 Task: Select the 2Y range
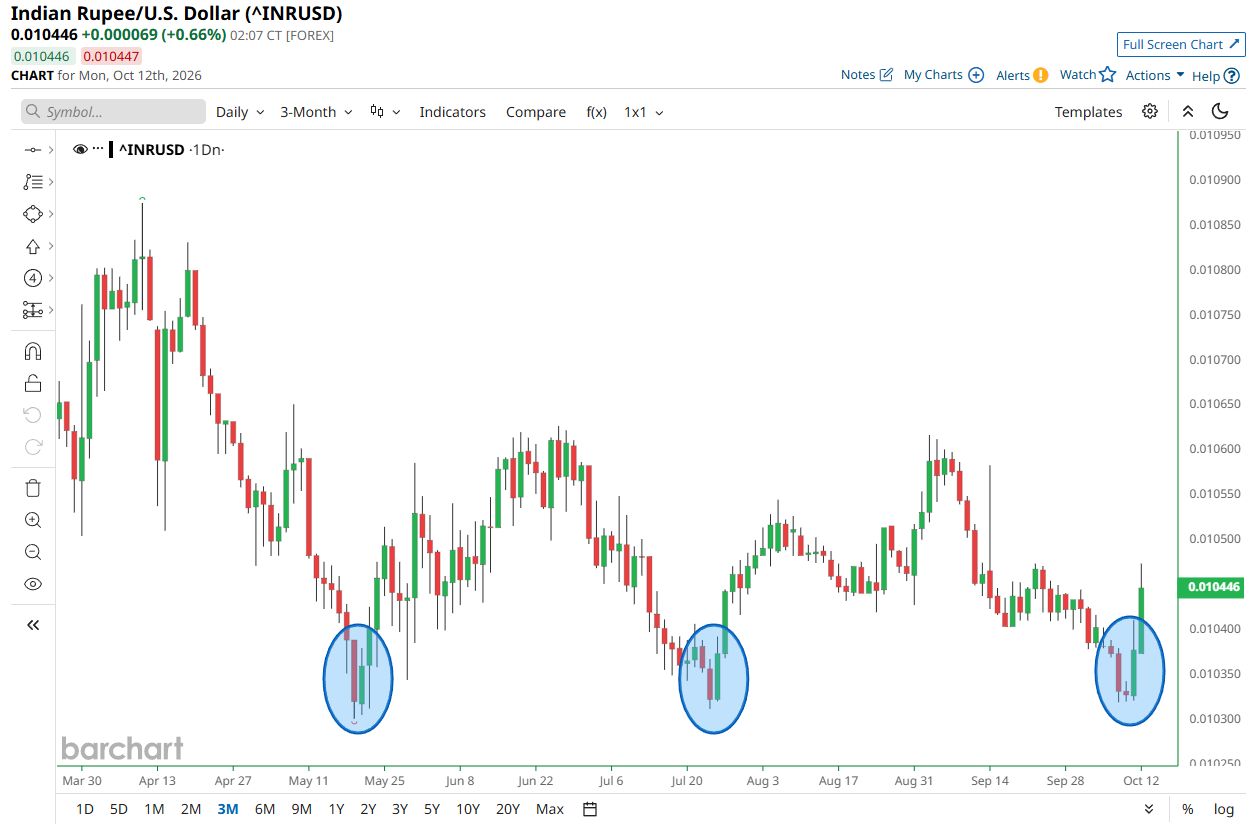click(368, 809)
